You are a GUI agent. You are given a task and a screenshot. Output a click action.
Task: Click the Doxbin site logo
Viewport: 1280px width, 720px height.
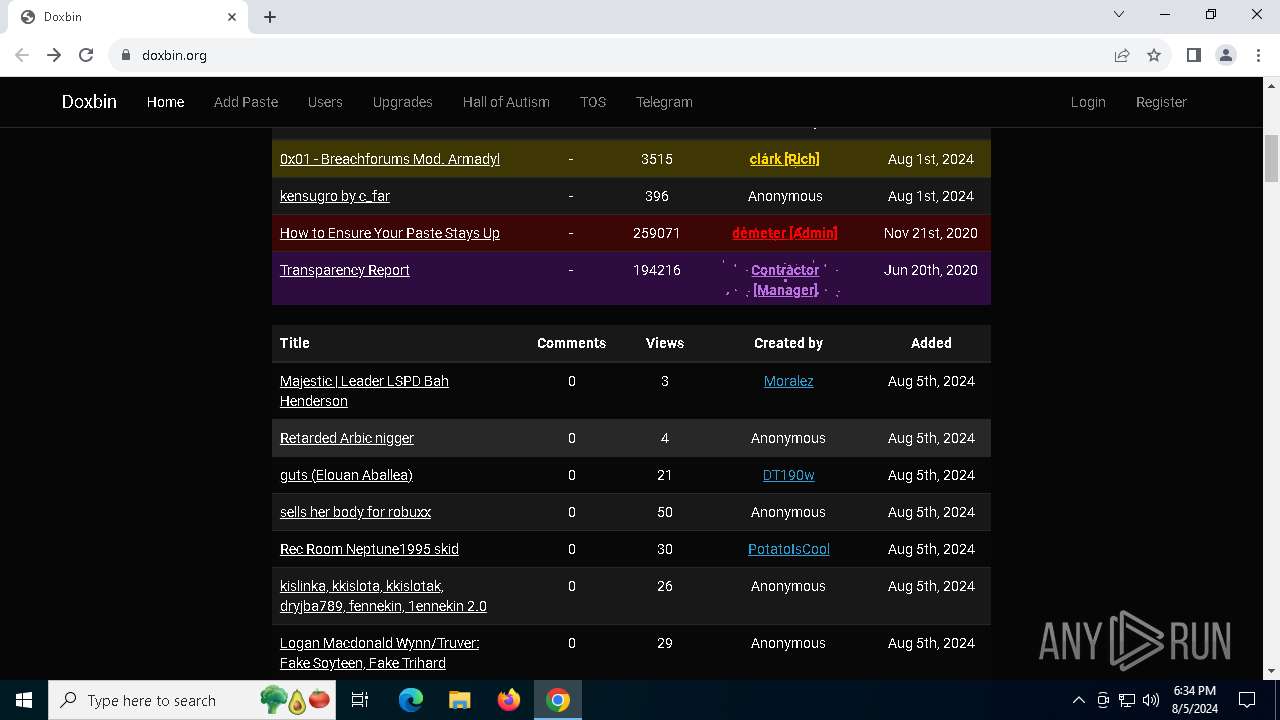click(x=89, y=102)
